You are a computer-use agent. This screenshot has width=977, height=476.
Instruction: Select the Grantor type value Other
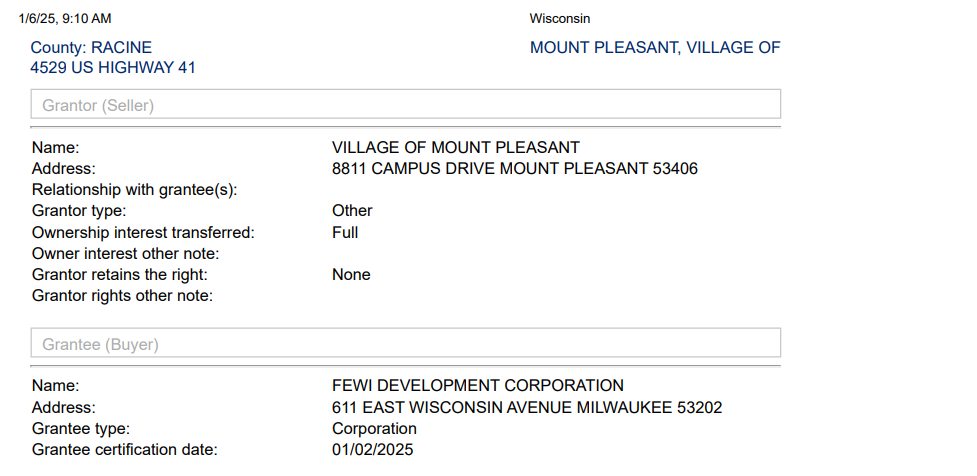click(352, 211)
